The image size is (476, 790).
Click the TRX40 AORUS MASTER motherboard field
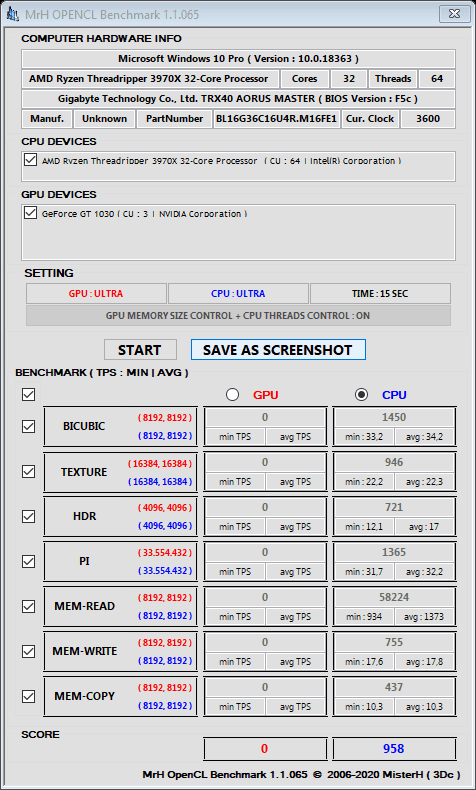point(238,99)
